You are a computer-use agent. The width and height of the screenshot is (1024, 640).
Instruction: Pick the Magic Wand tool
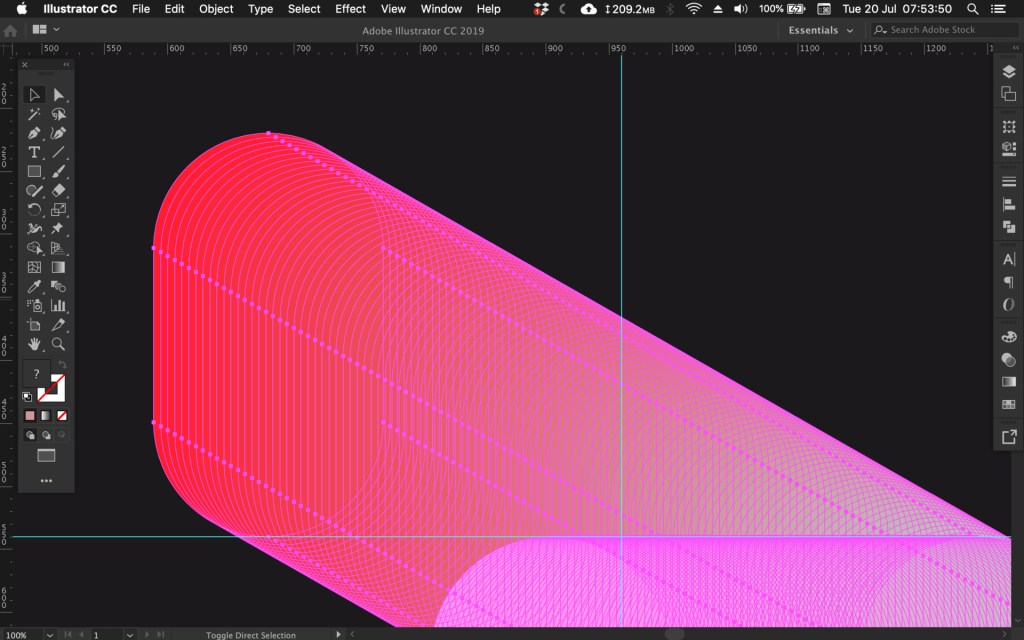34,114
